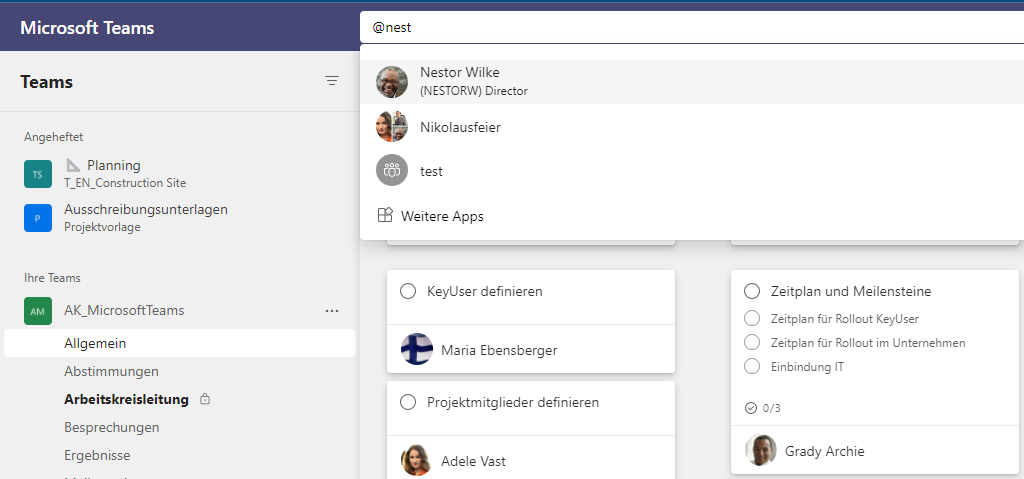The width and height of the screenshot is (1024, 479).
Task: Click Maria Ebensberger assignee avatar
Action: [417, 349]
